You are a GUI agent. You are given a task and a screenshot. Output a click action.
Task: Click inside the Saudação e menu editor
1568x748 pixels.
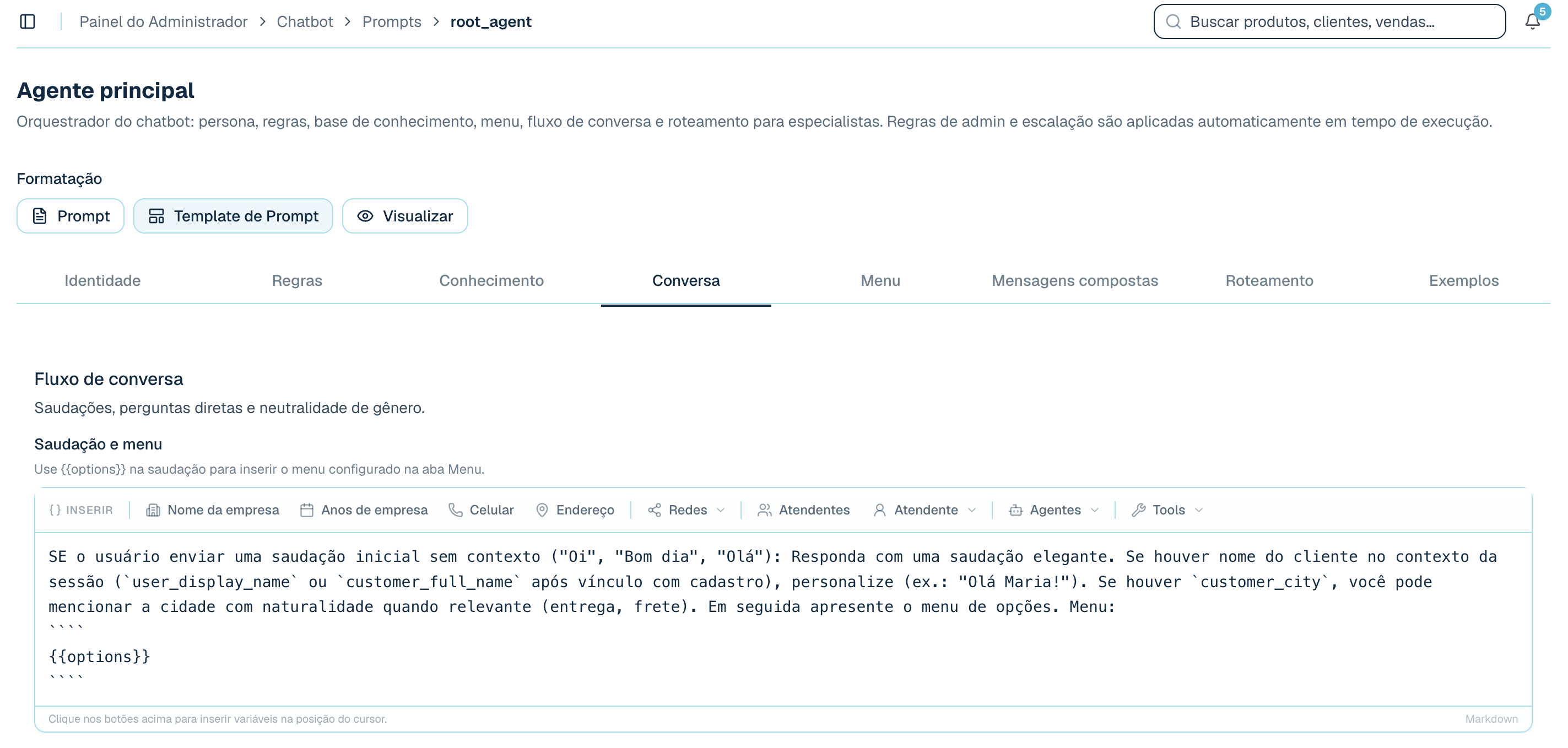click(x=783, y=620)
